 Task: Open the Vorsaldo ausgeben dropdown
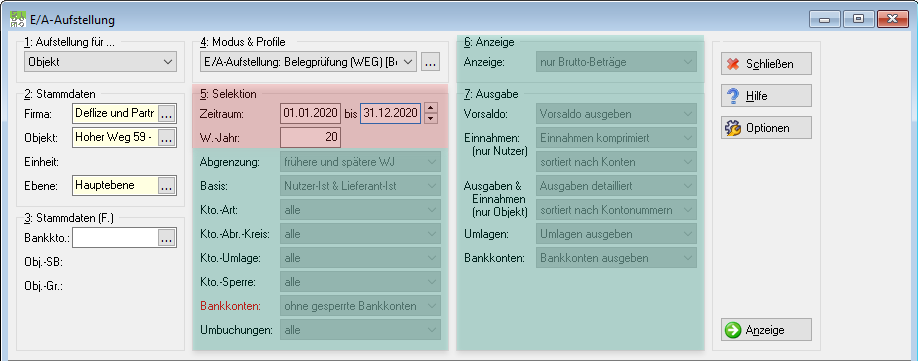tap(616, 114)
